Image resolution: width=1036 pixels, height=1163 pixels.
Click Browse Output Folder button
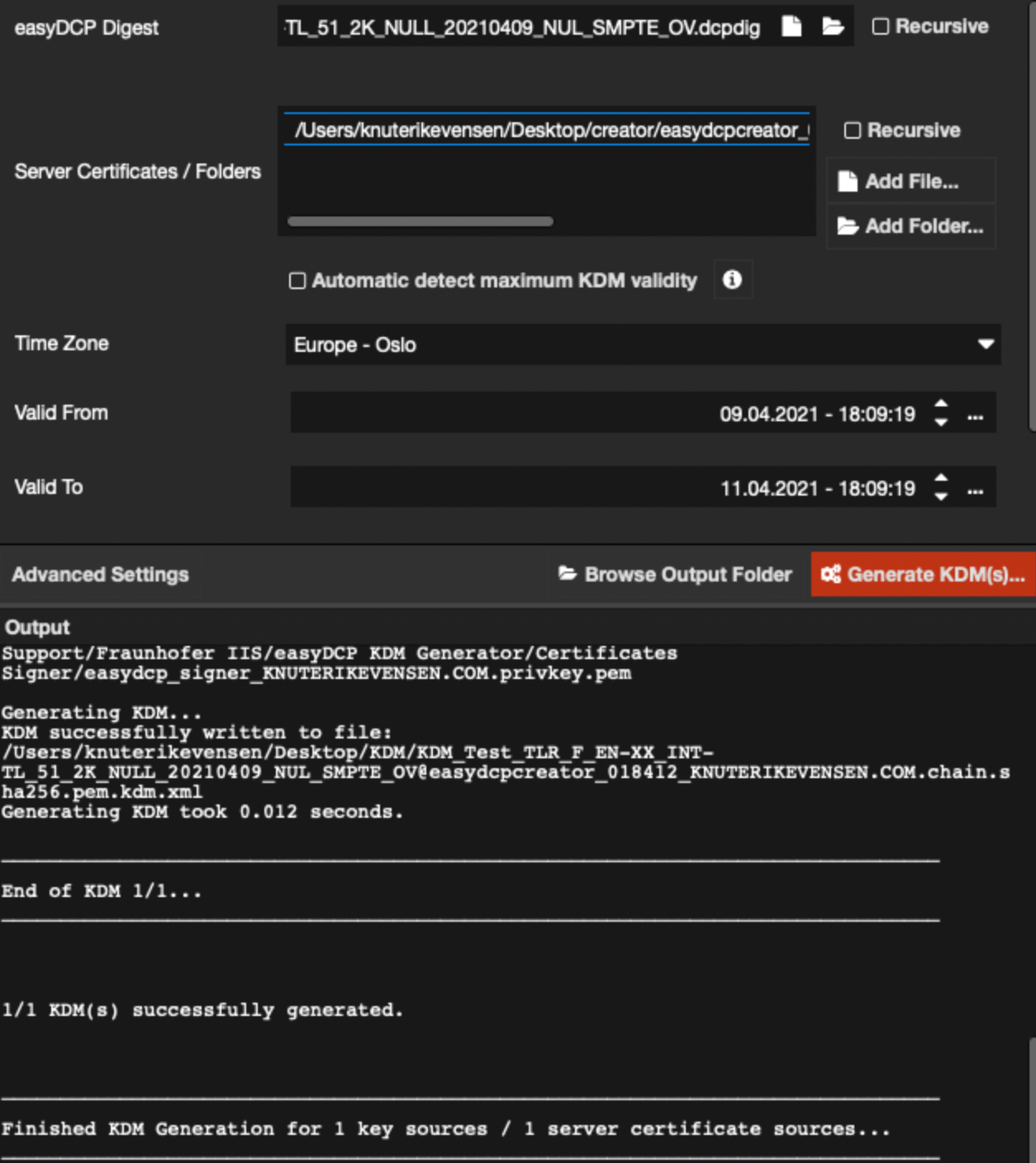[675, 574]
